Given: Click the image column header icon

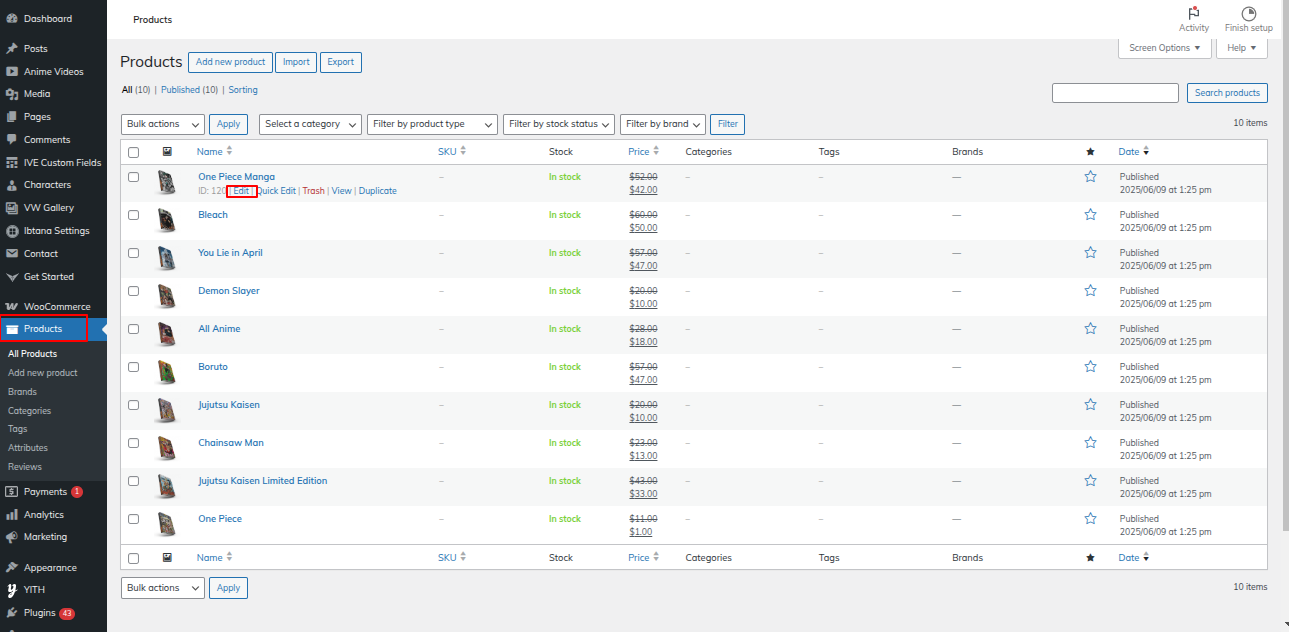Looking at the screenshot, I should point(167,152).
